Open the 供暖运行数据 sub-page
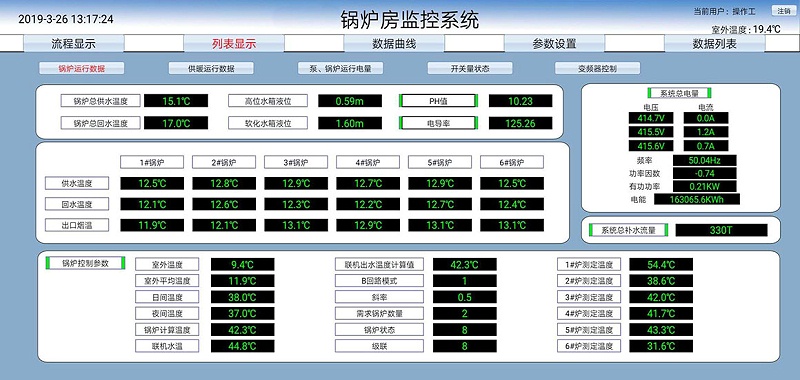Viewport: 800px width, 380px height. (211, 68)
